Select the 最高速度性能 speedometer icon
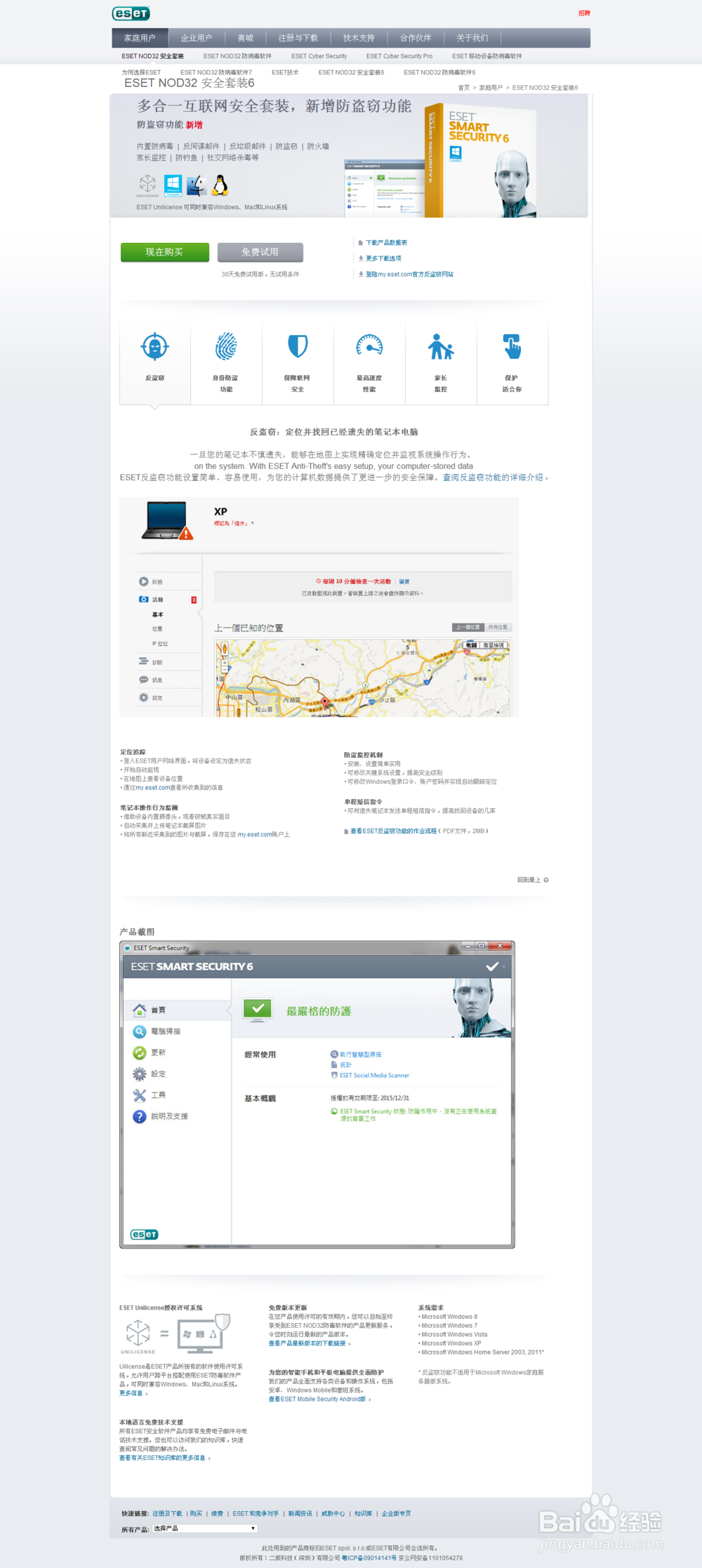This screenshot has width=702, height=1568. point(369,345)
